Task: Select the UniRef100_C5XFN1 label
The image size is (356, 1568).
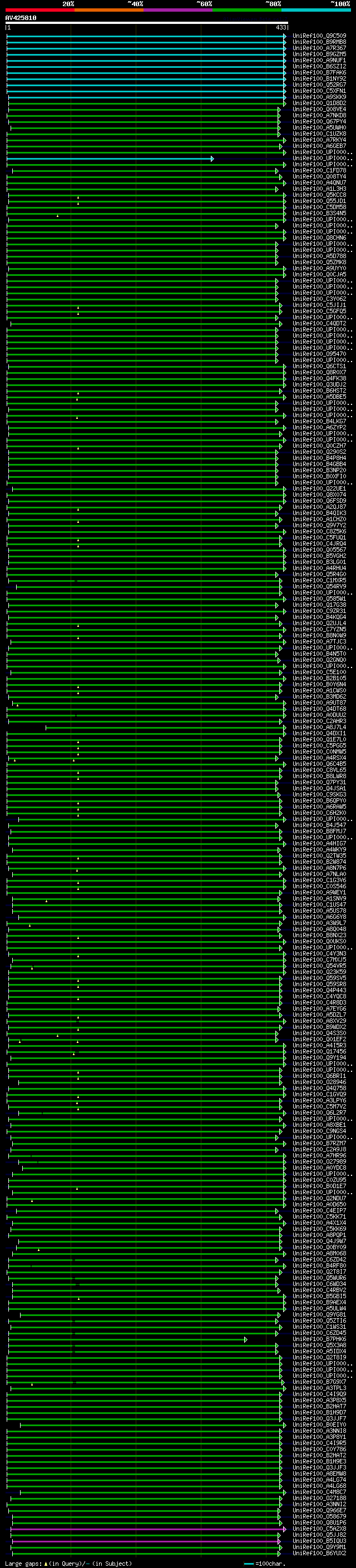Action: [x=319, y=91]
